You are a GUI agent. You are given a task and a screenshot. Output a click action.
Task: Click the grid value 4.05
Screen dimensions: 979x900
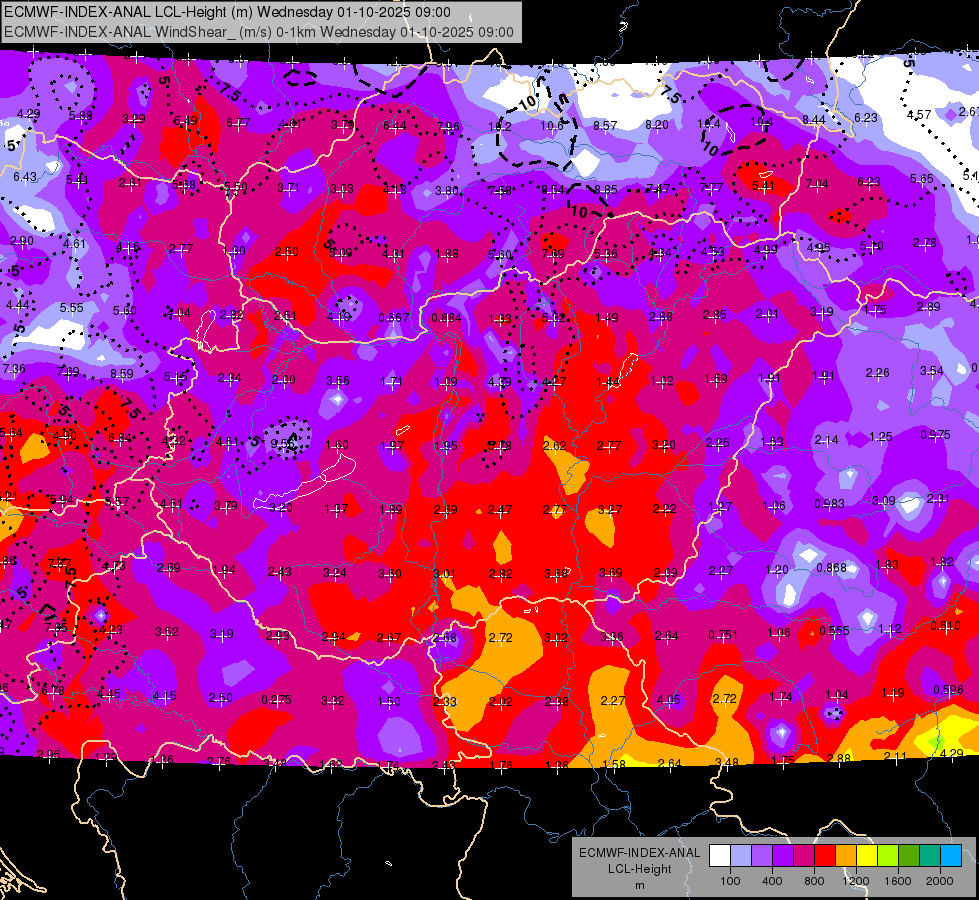coord(669,700)
